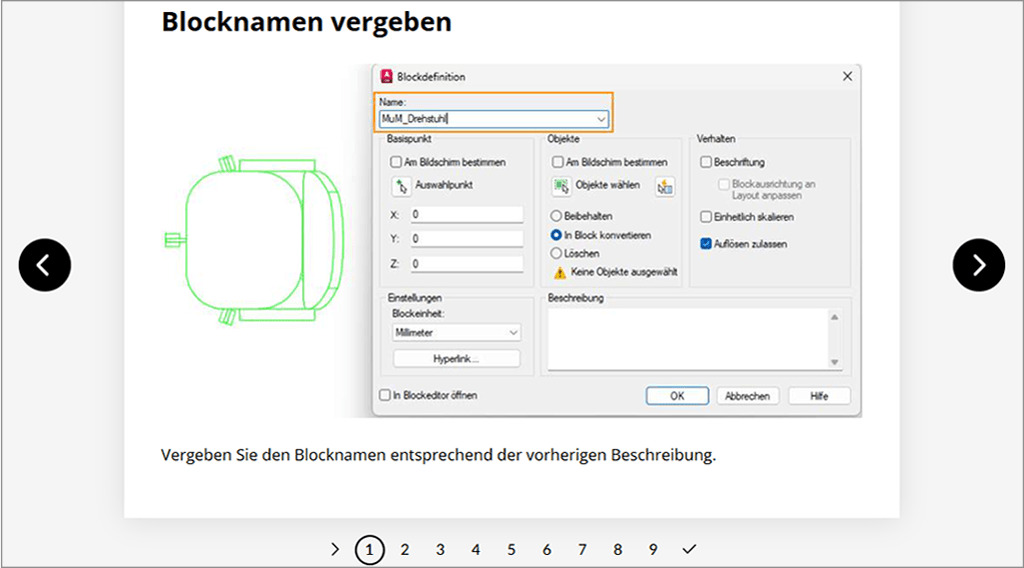Enable Basispunkt Am Bildschirm bestimmen checkbox

[396, 162]
